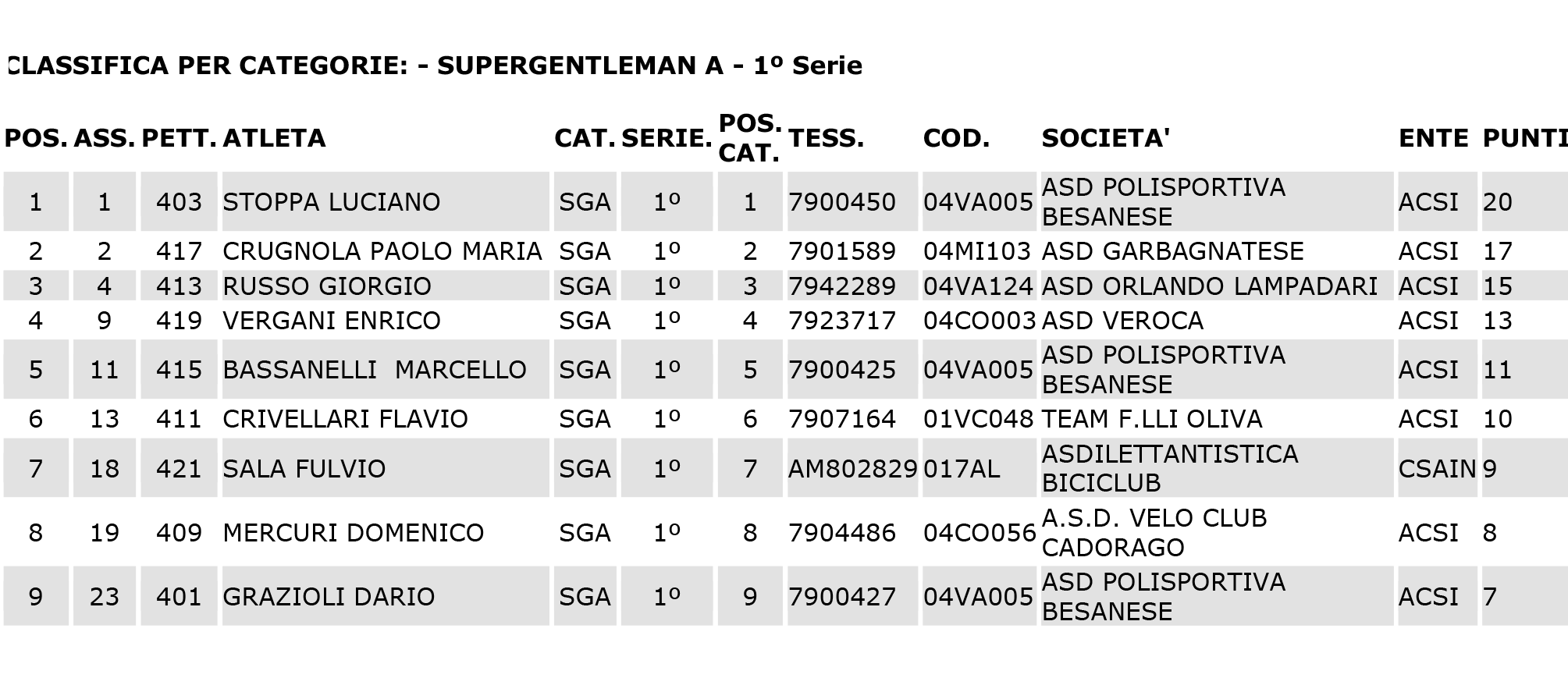Screen dimensions: 1568x678
Task: Select MERCURI DOMENICO in the list
Action: click(x=354, y=533)
